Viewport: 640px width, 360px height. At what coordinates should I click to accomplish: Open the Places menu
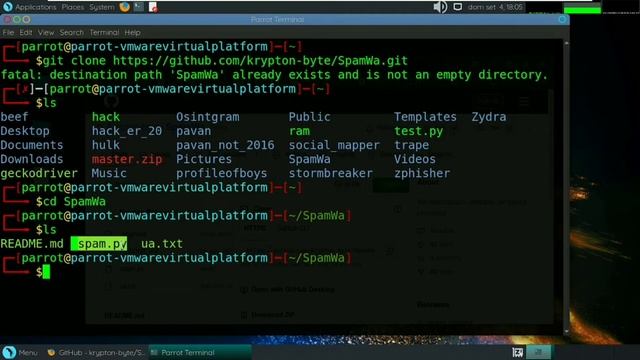coord(73,7)
